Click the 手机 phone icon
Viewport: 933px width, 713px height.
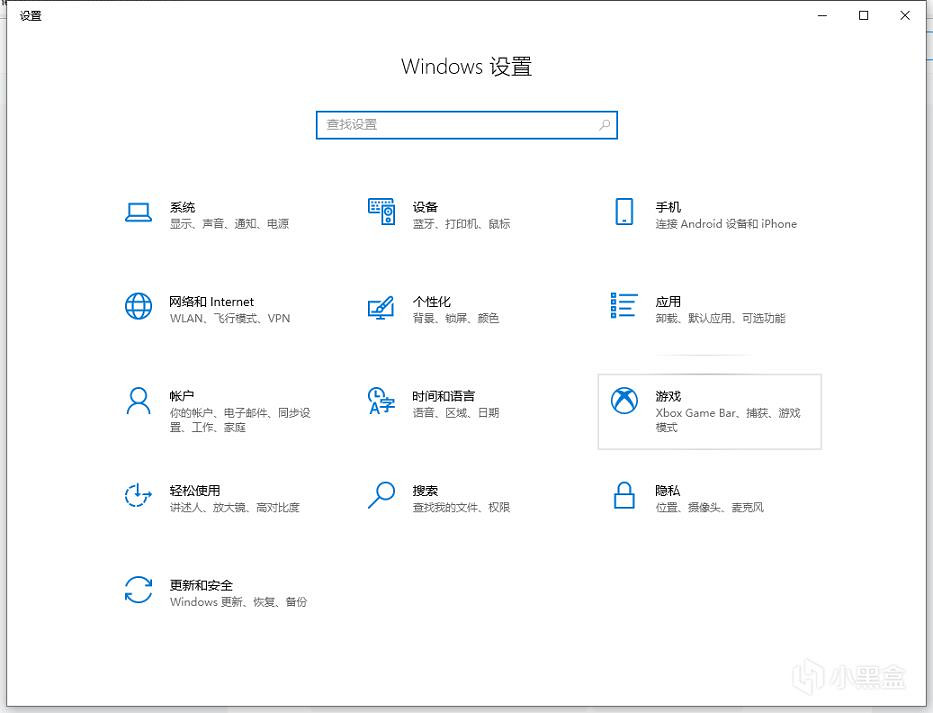click(x=624, y=212)
